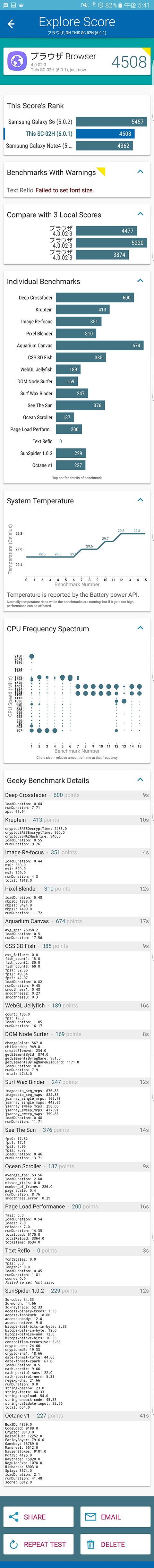
Task: Tap the back arrow in header
Action: [10, 24]
